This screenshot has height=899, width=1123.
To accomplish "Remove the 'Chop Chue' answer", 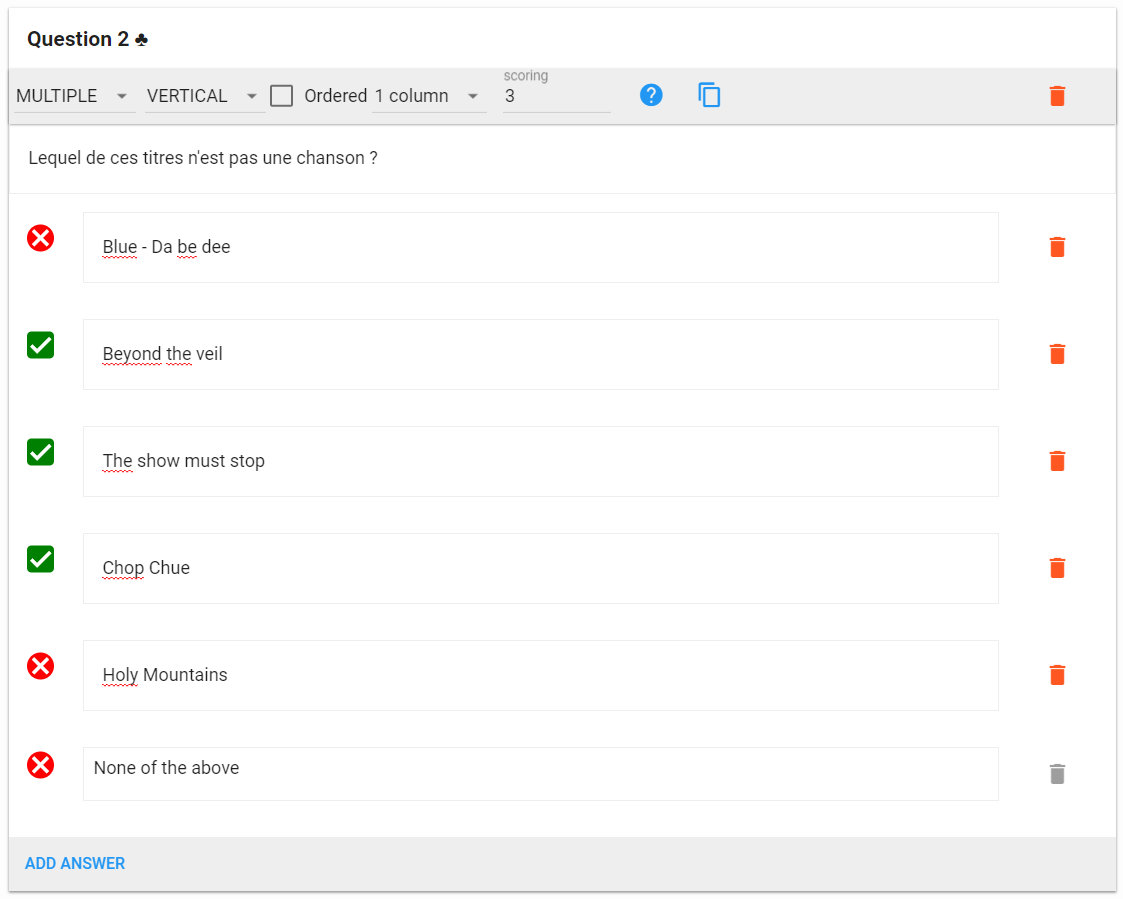I will click(1057, 568).
